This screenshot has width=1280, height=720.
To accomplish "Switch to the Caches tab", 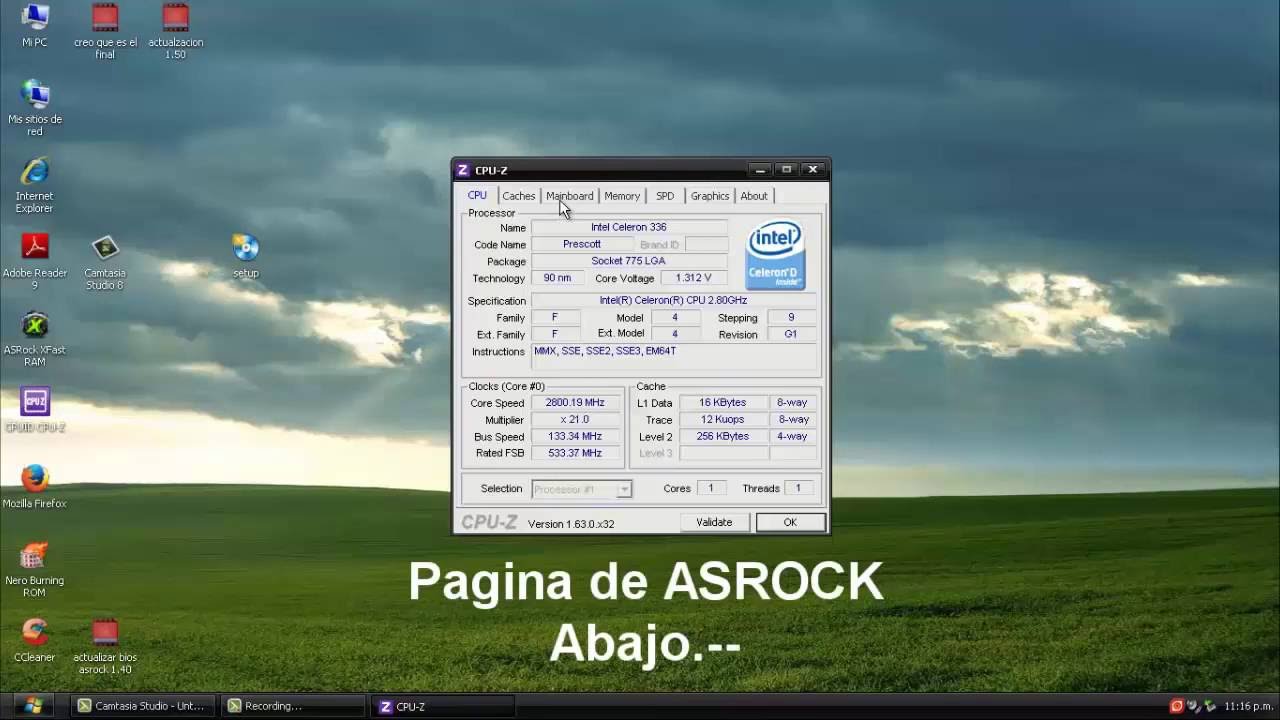I will coord(518,196).
